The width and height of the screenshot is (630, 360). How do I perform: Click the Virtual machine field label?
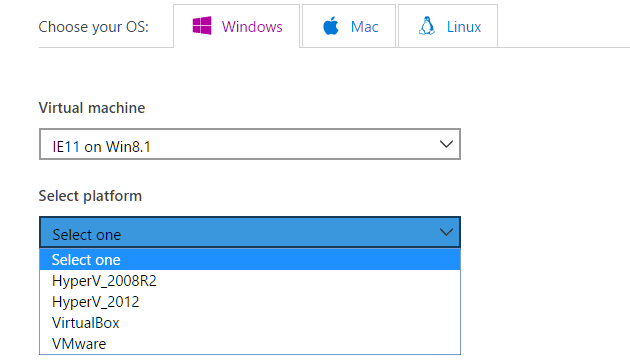(x=92, y=108)
